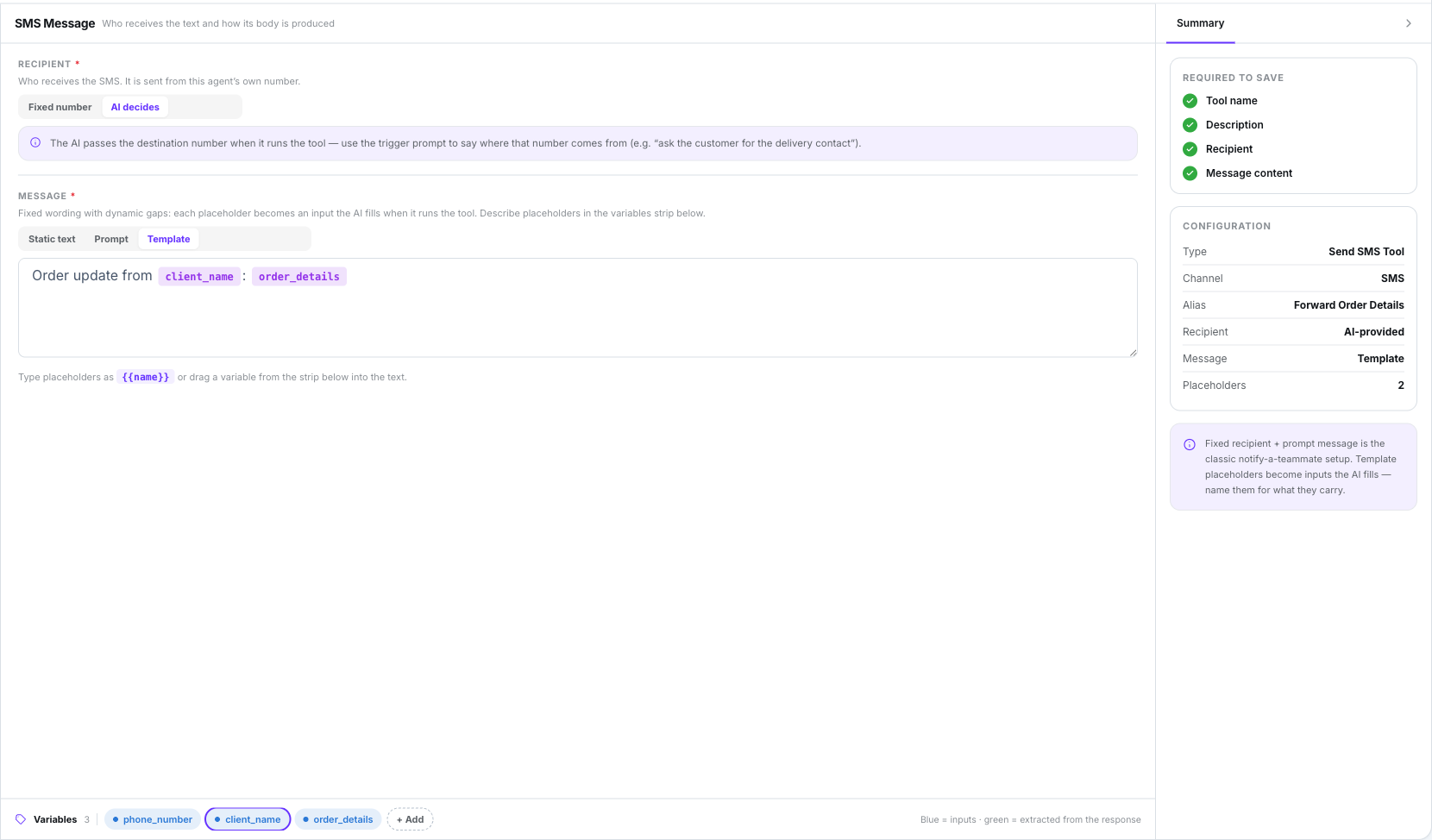Click the Variables count '3'

click(87, 819)
